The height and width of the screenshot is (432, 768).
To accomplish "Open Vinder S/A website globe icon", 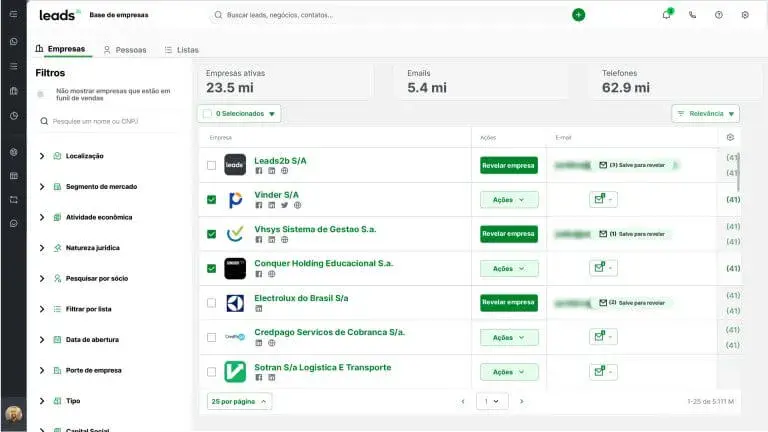I will pyautogui.click(x=297, y=205).
